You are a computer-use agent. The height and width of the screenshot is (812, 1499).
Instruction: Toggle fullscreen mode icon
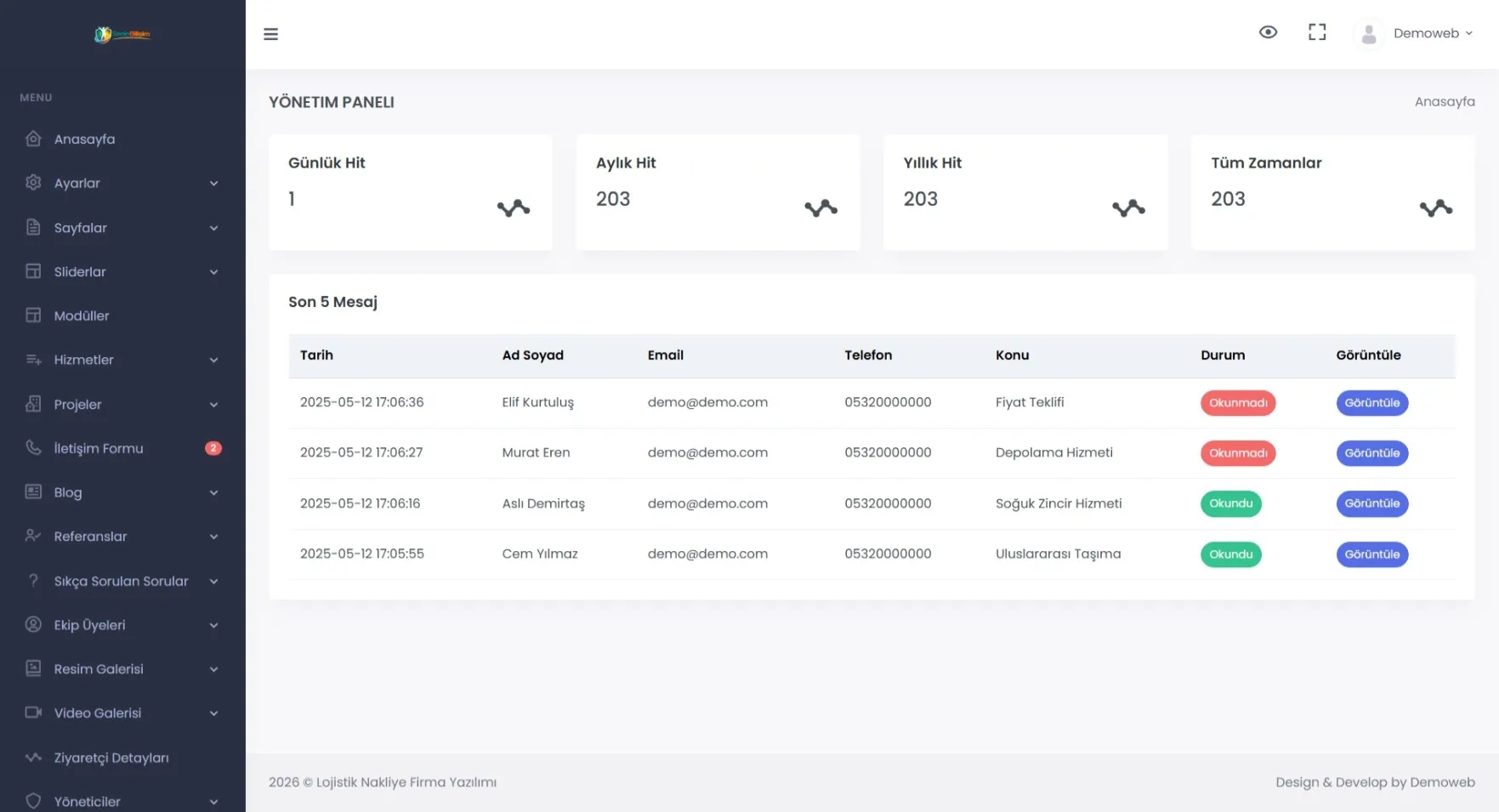coord(1317,32)
